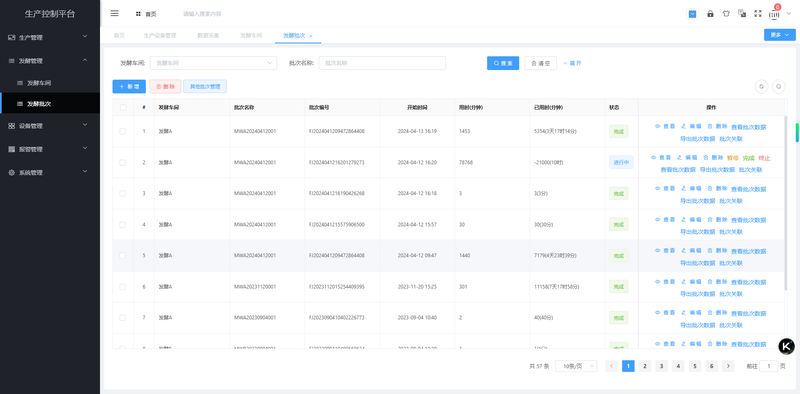800x394 pixels.
Task: Tick the checkbox for row 4
Action: [x=122, y=225]
